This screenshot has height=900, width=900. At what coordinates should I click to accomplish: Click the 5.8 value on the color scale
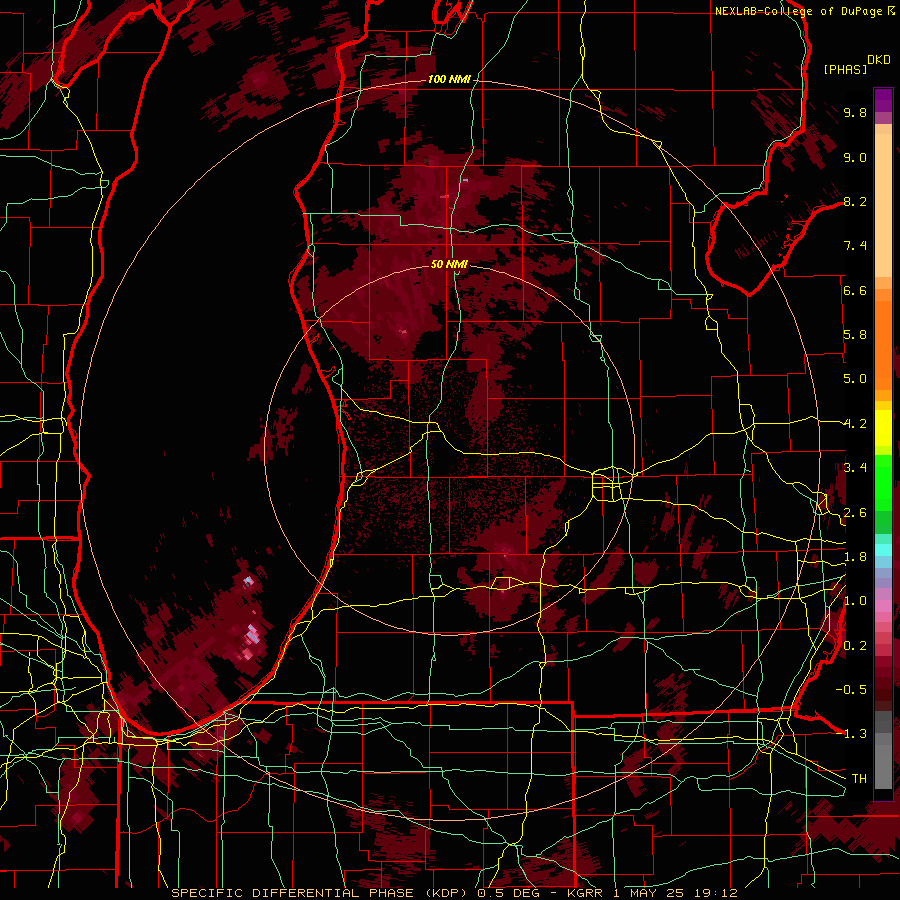(x=855, y=335)
